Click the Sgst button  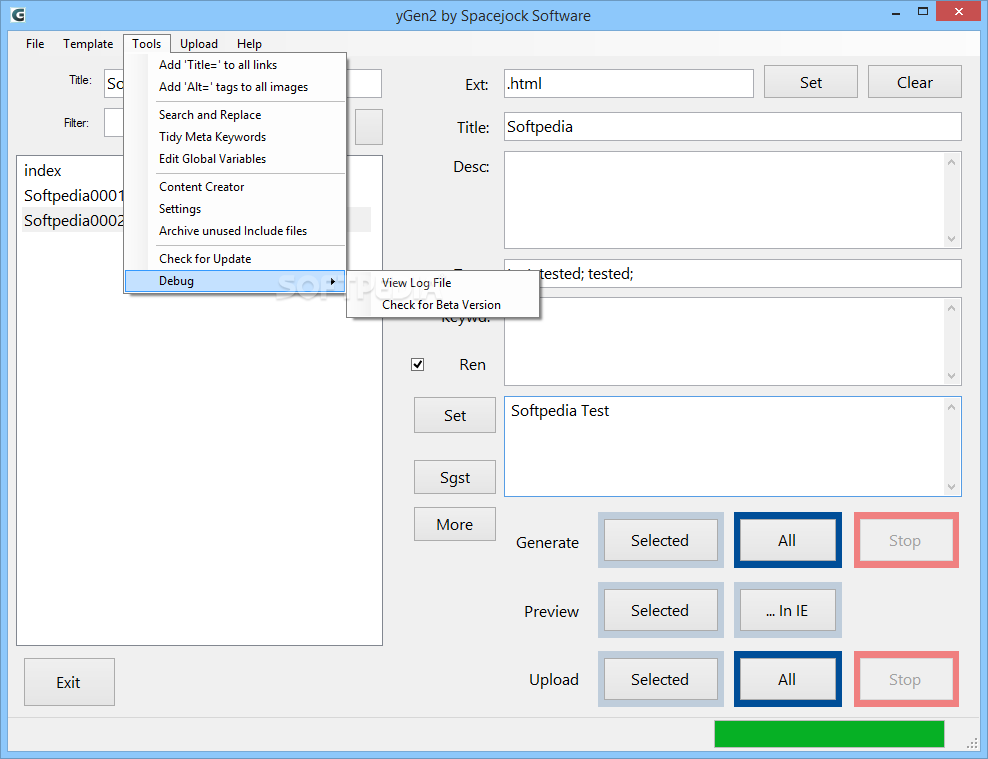(x=454, y=477)
